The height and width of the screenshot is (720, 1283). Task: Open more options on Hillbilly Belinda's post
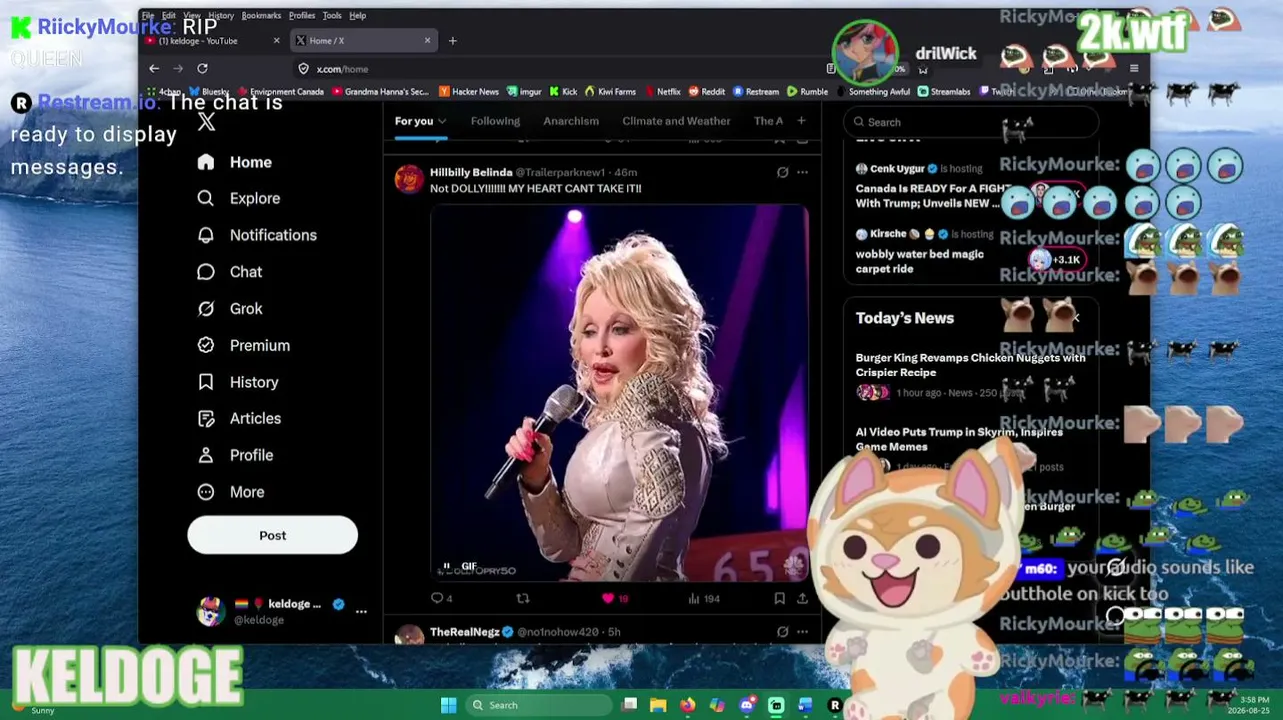pos(802,172)
